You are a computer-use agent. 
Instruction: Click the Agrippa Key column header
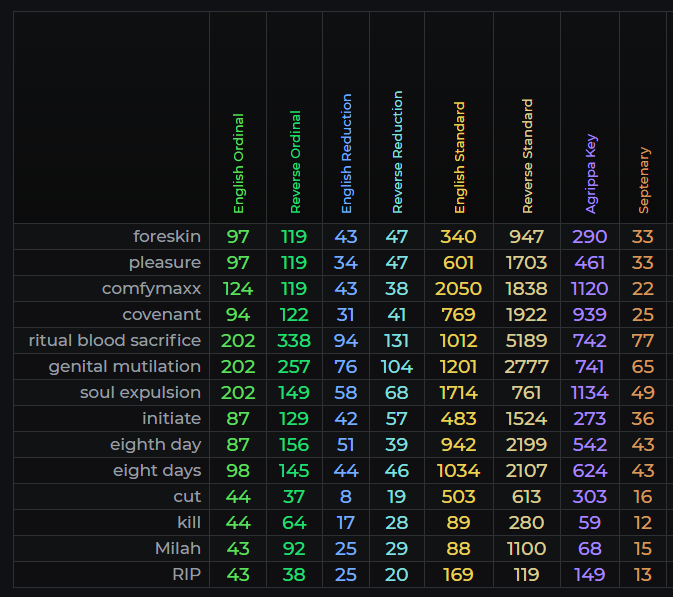point(591,174)
